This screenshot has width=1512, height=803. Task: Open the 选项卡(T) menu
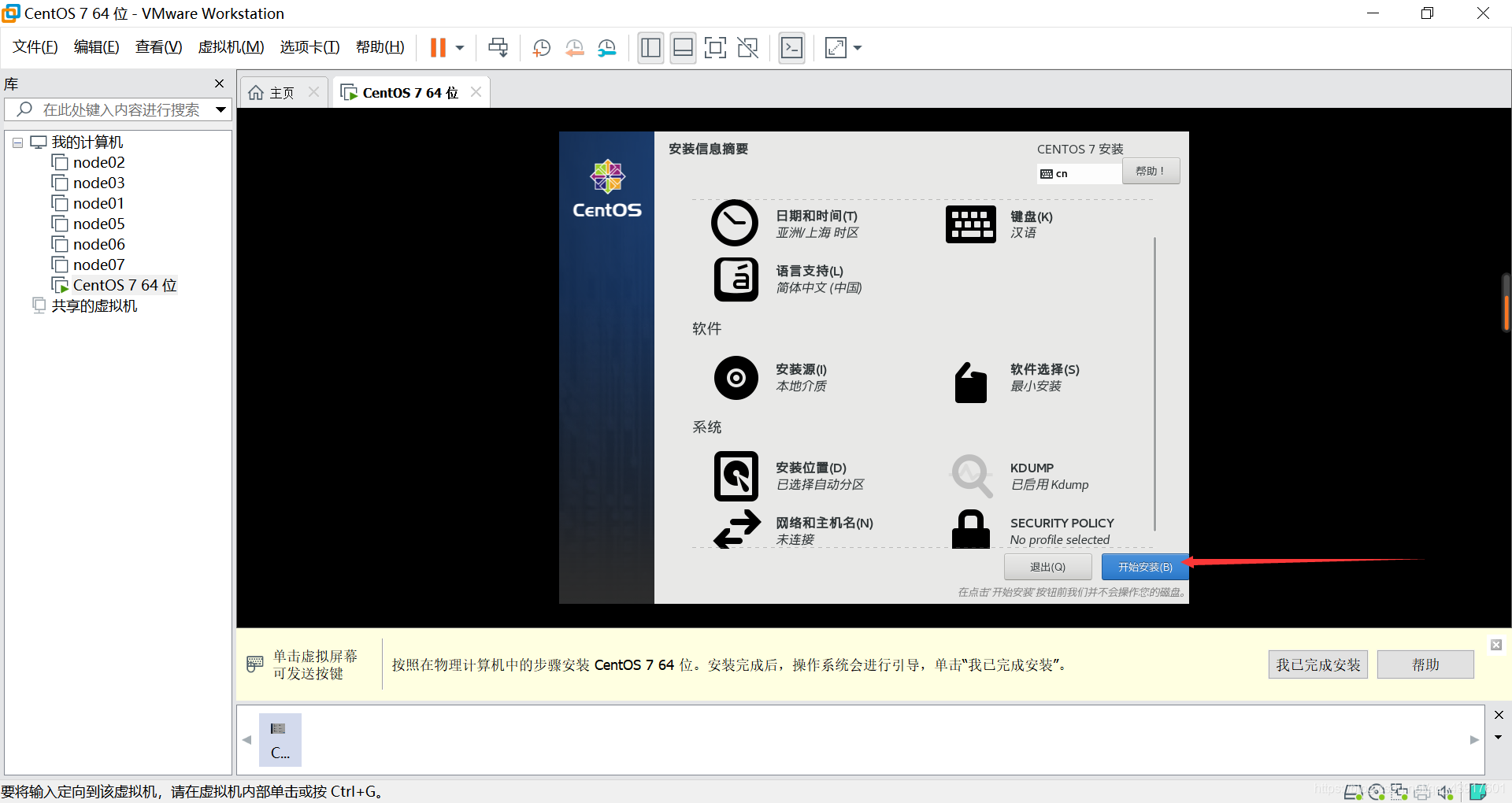pos(309,47)
